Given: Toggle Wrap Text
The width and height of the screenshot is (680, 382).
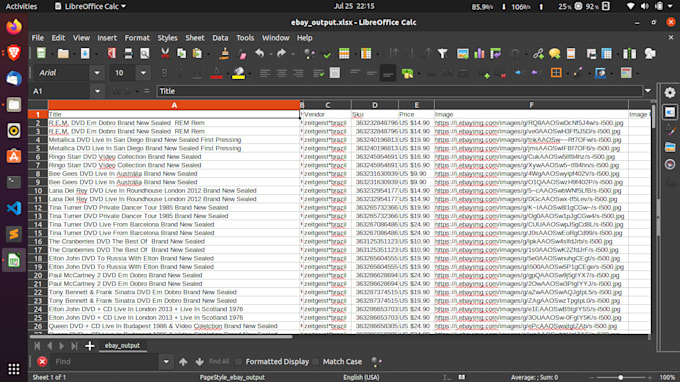Looking at the screenshot, I should click(x=319, y=73).
